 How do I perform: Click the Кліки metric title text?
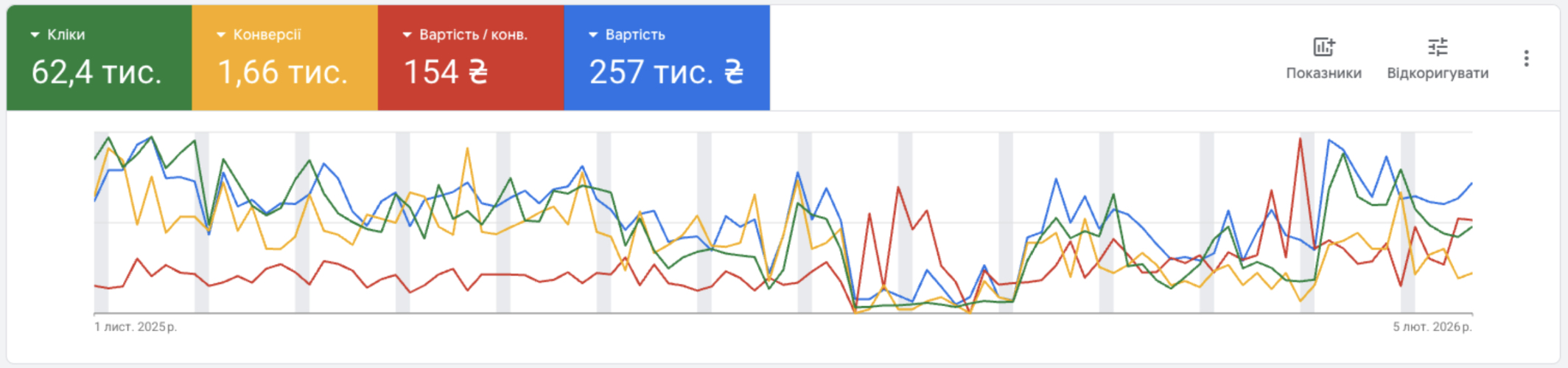pyautogui.click(x=66, y=35)
